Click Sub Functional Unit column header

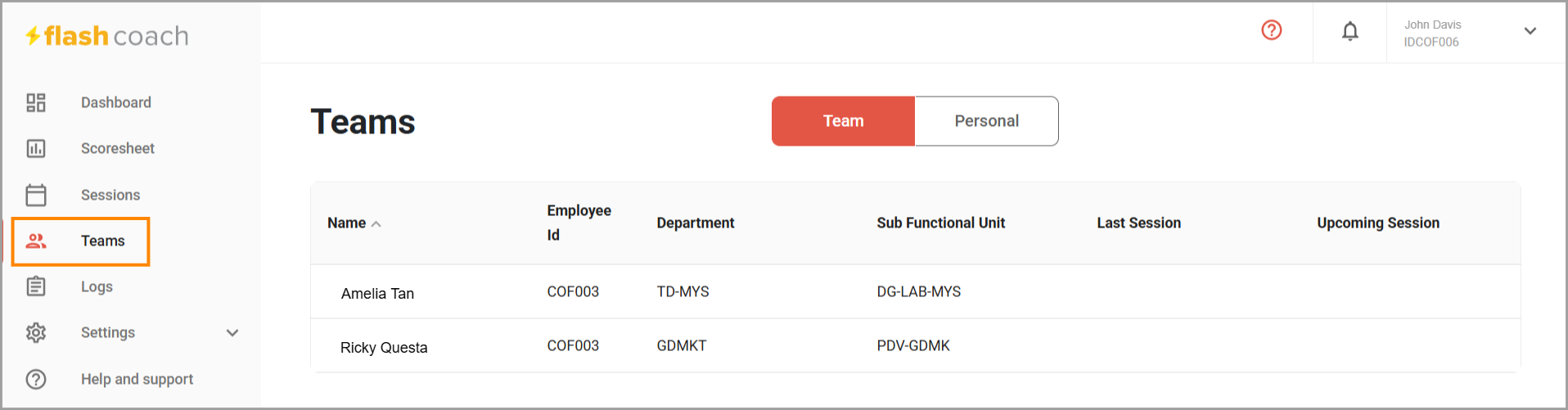tap(940, 223)
